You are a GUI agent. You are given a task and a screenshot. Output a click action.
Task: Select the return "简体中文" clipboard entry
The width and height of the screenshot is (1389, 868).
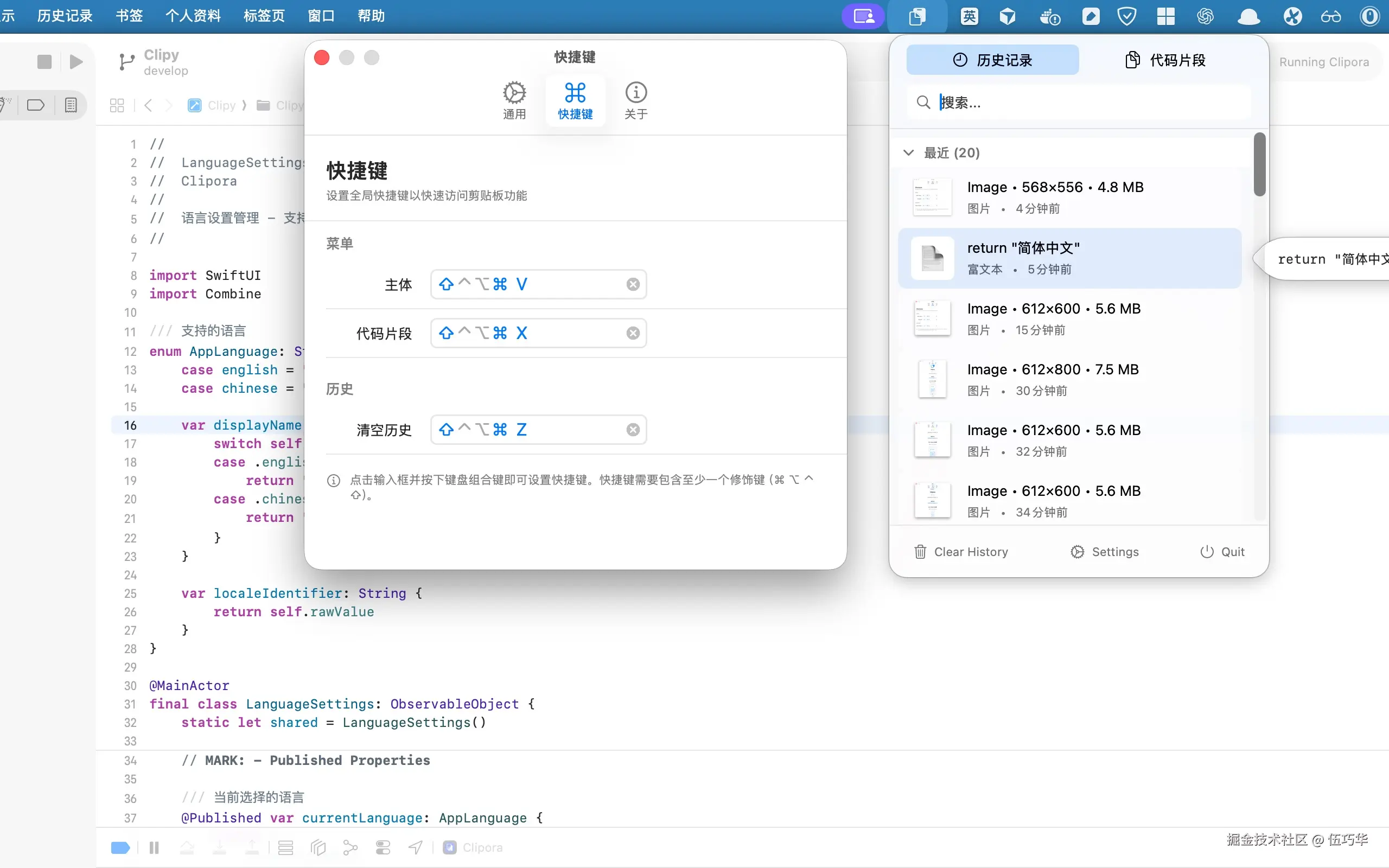point(1069,258)
